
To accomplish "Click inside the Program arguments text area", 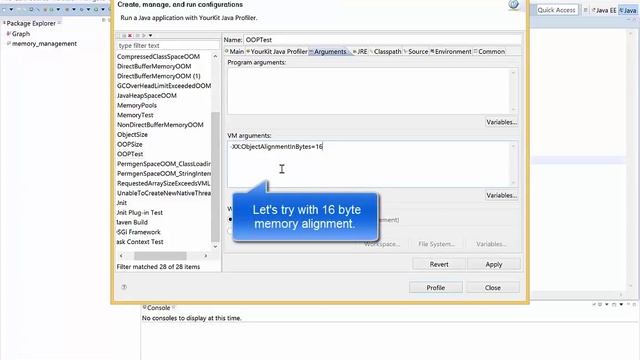I will click(x=369, y=91).
